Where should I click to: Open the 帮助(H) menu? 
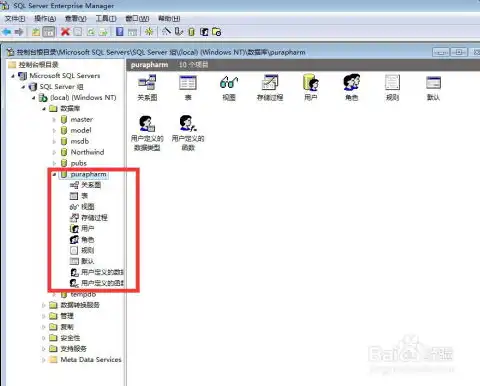169,19
